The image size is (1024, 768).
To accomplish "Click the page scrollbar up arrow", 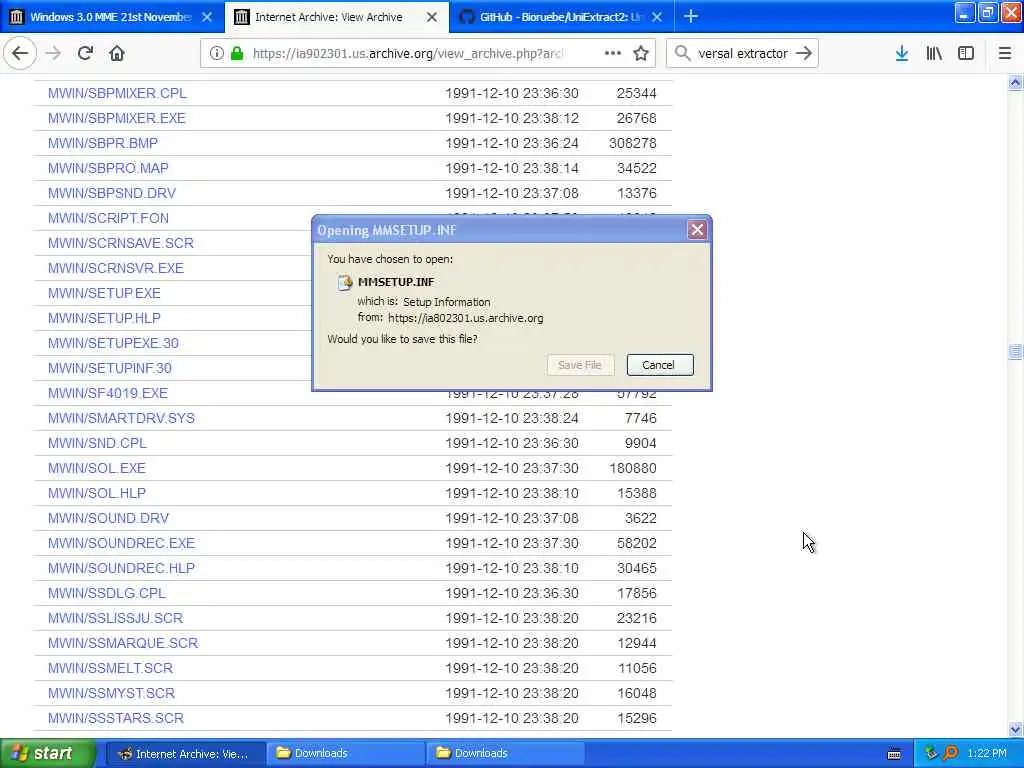I will pos(1015,82).
